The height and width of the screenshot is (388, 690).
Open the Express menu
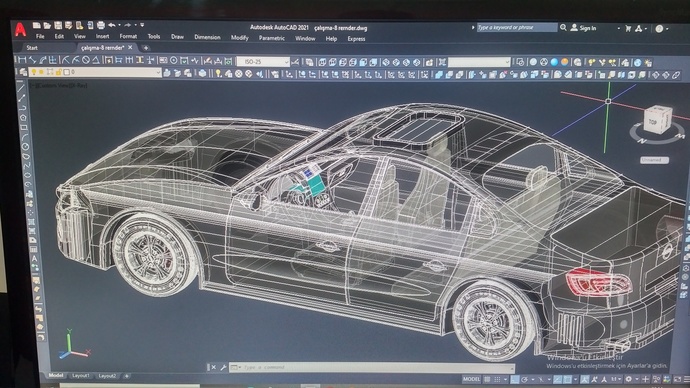click(356, 39)
